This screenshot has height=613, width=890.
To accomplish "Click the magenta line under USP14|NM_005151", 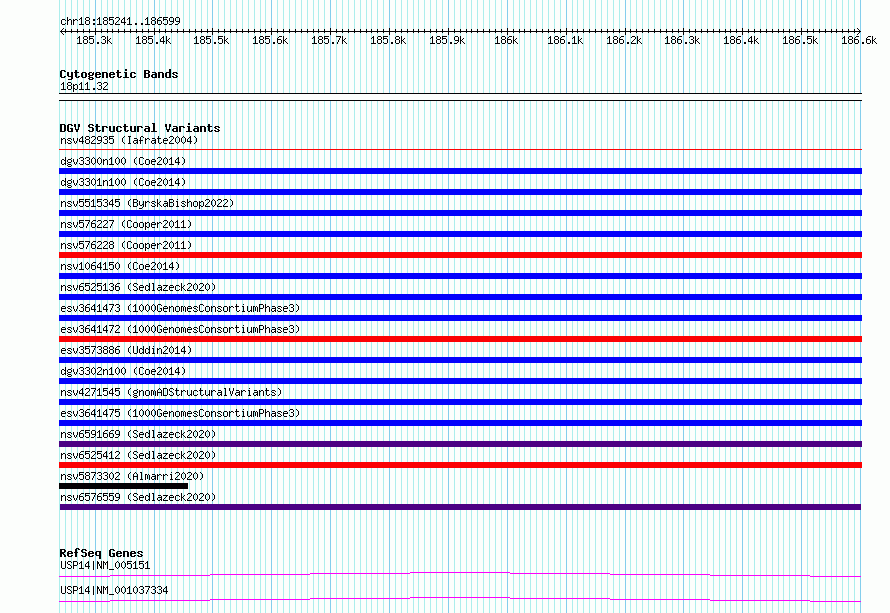I will [460, 574].
